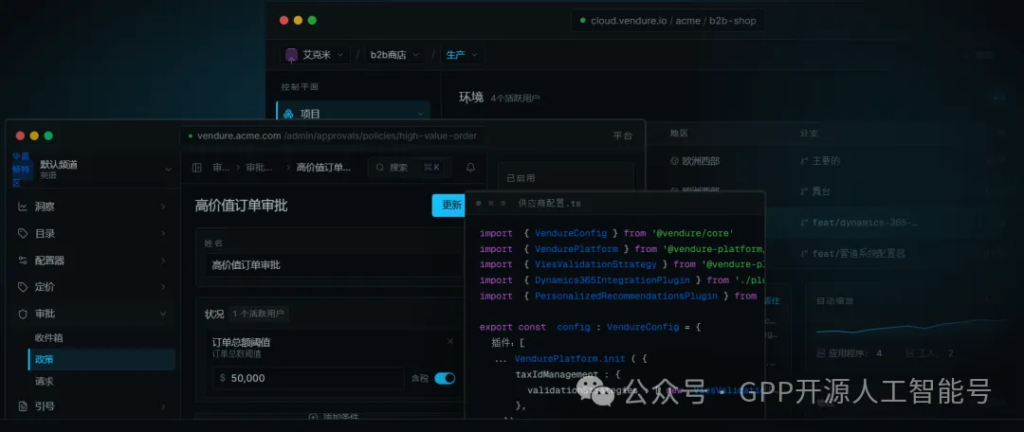
Task: Click the 审批 shield icon in the sidebar
Action: click(23, 314)
